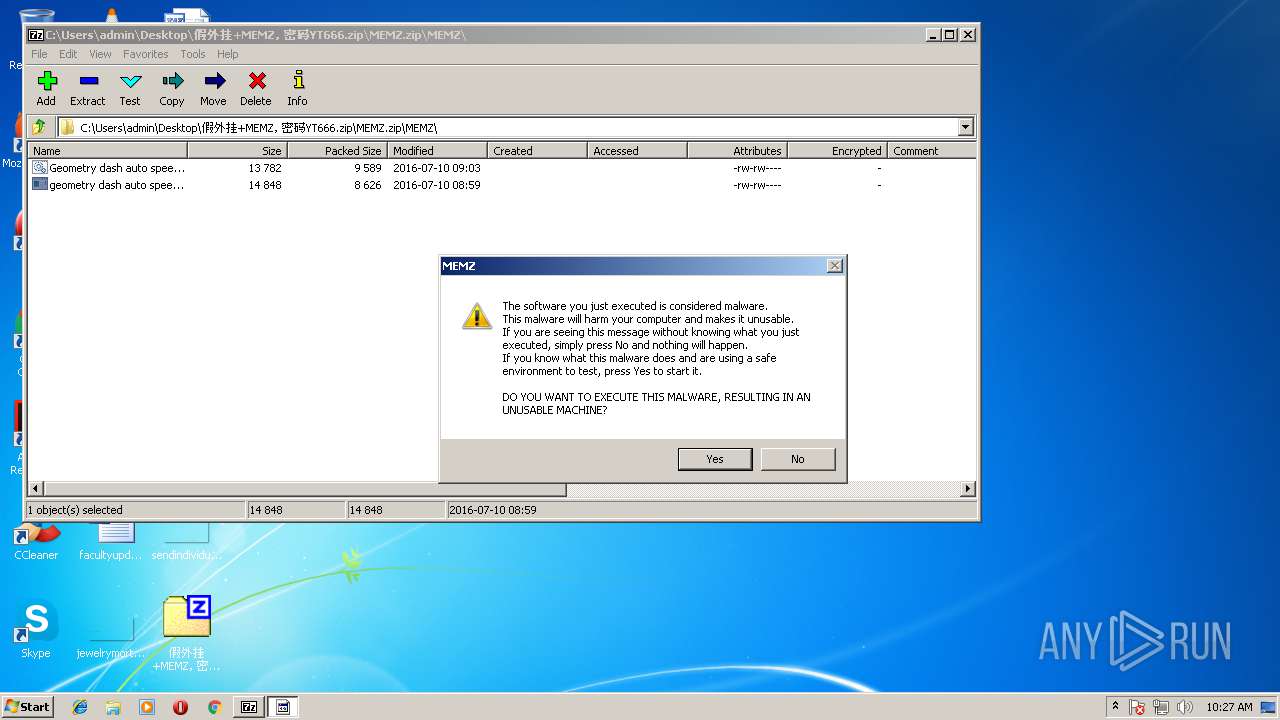Image resolution: width=1280 pixels, height=720 pixels.
Task: Open Windows Explorer from the taskbar
Action: [113, 707]
